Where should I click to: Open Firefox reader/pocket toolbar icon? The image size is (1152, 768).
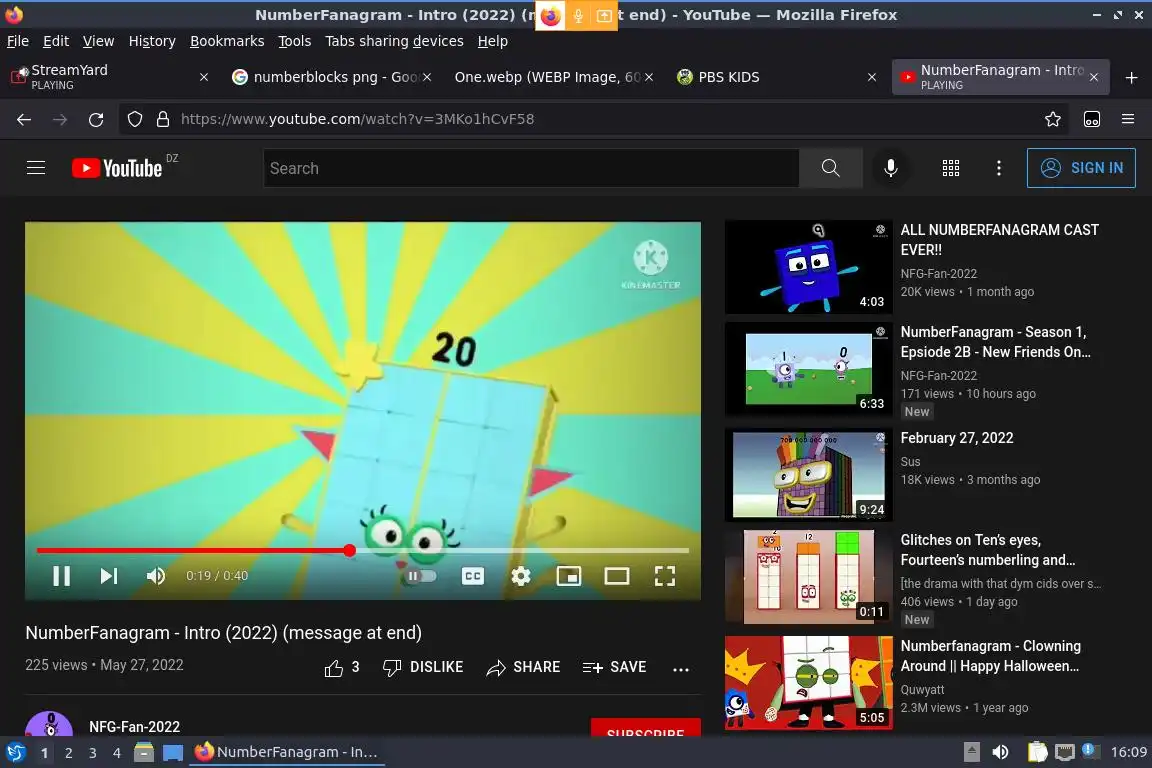pyautogui.click(x=1092, y=119)
